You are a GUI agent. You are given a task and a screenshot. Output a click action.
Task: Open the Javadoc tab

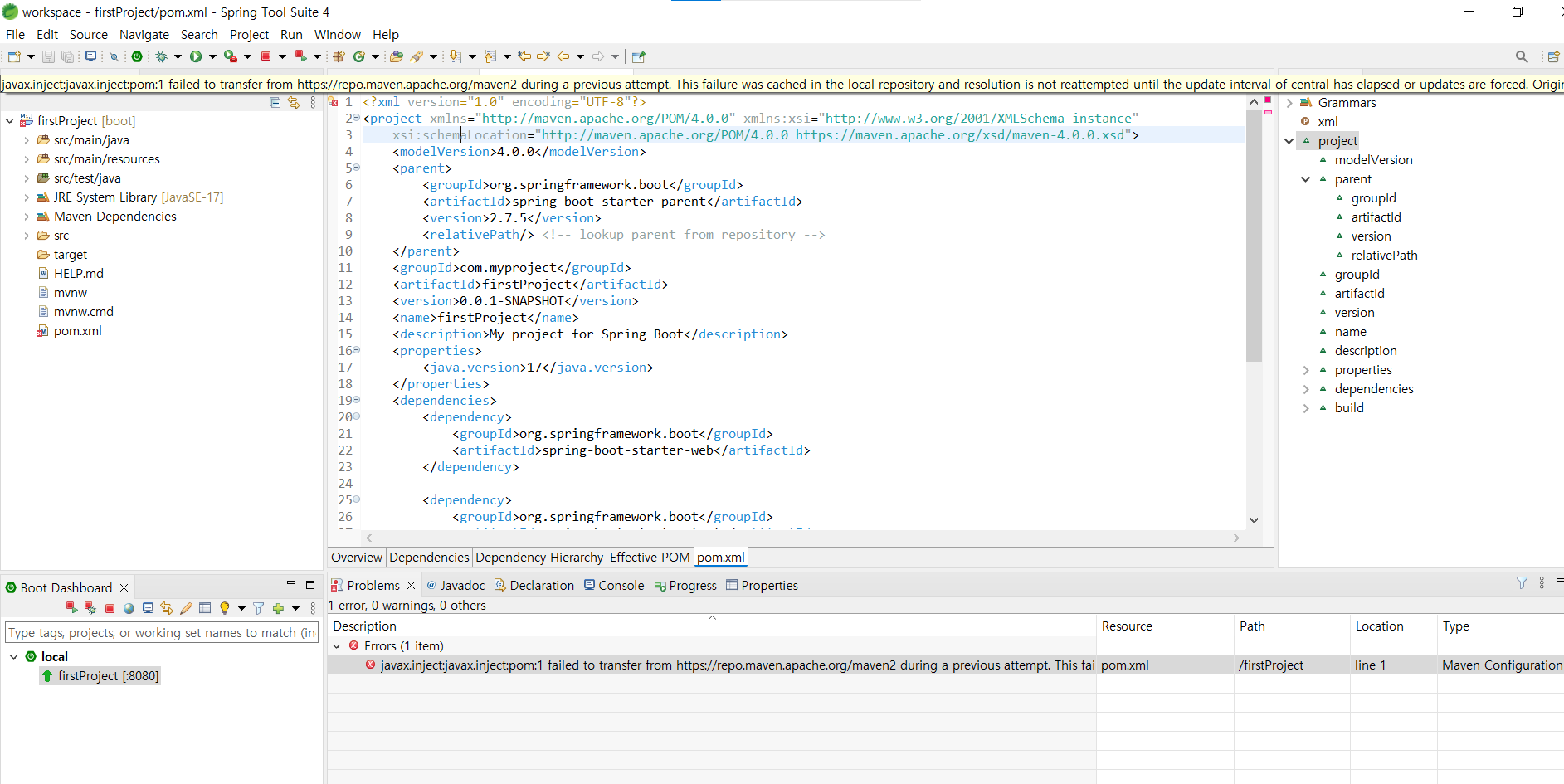point(456,586)
